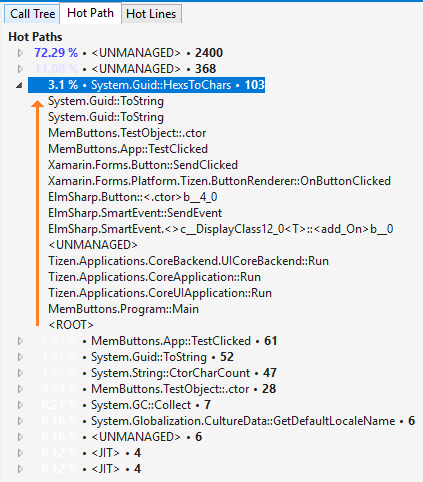
Task: Select the Hot Path tab
Action: tap(90, 13)
